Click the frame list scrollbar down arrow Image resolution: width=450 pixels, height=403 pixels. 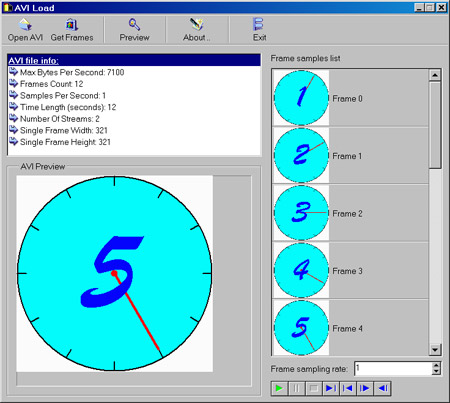click(x=435, y=349)
